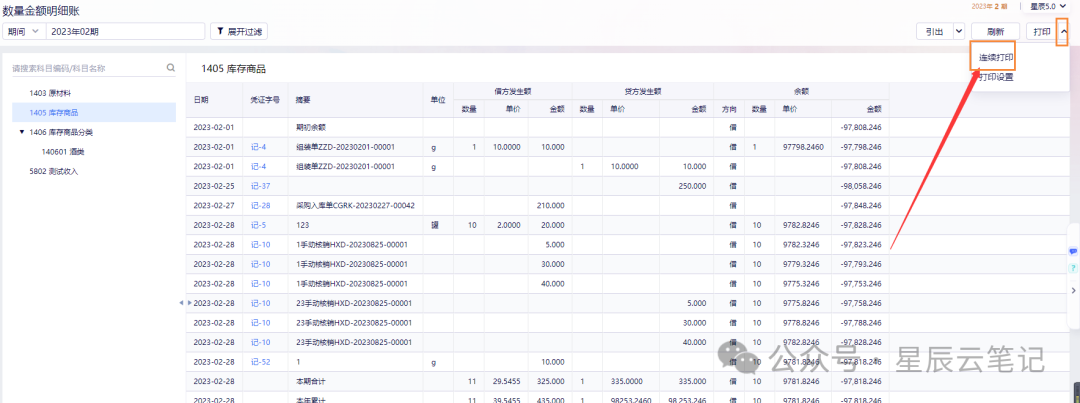Open the 引出 export dropdown arrow
The image size is (1080, 403).
[x=959, y=32]
